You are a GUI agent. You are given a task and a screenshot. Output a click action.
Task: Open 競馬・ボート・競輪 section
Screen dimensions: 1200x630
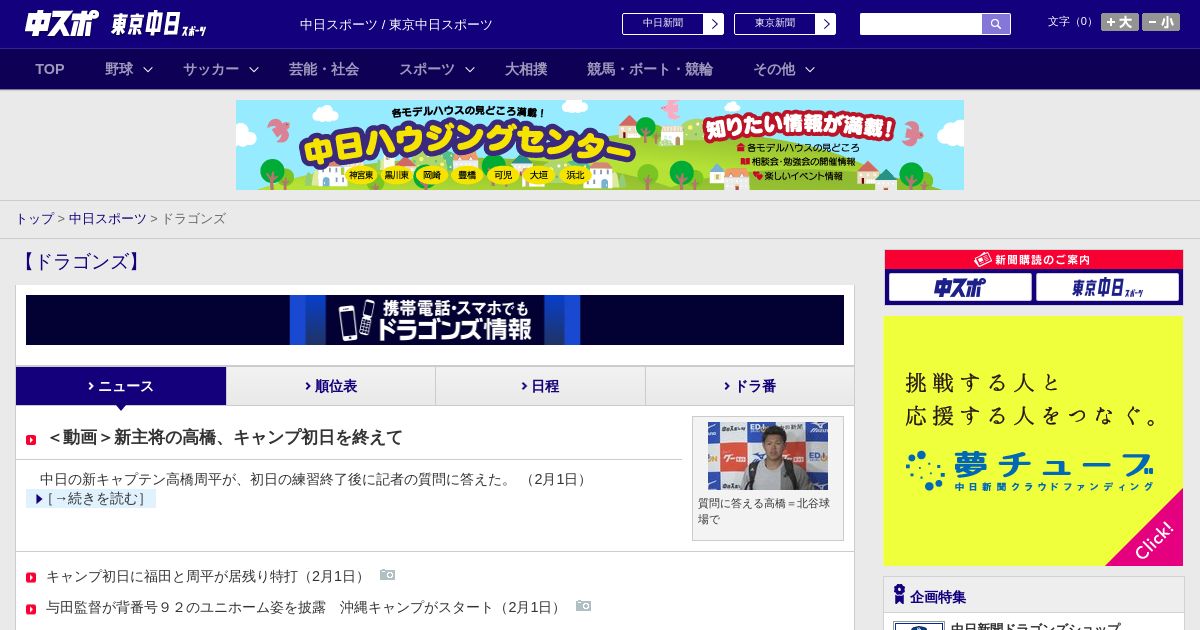pyautogui.click(x=650, y=69)
